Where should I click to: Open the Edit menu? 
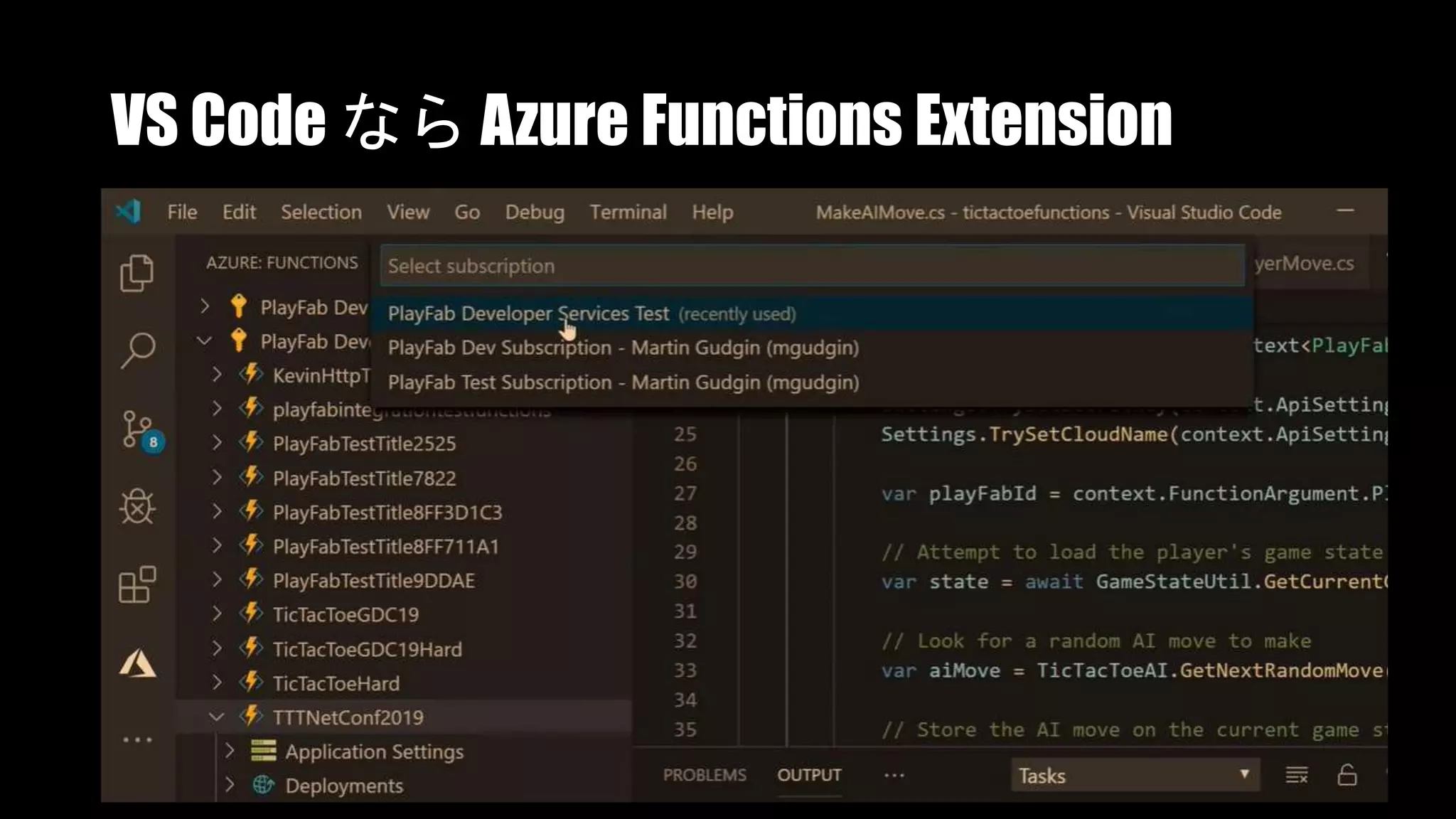click(x=239, y=212)
